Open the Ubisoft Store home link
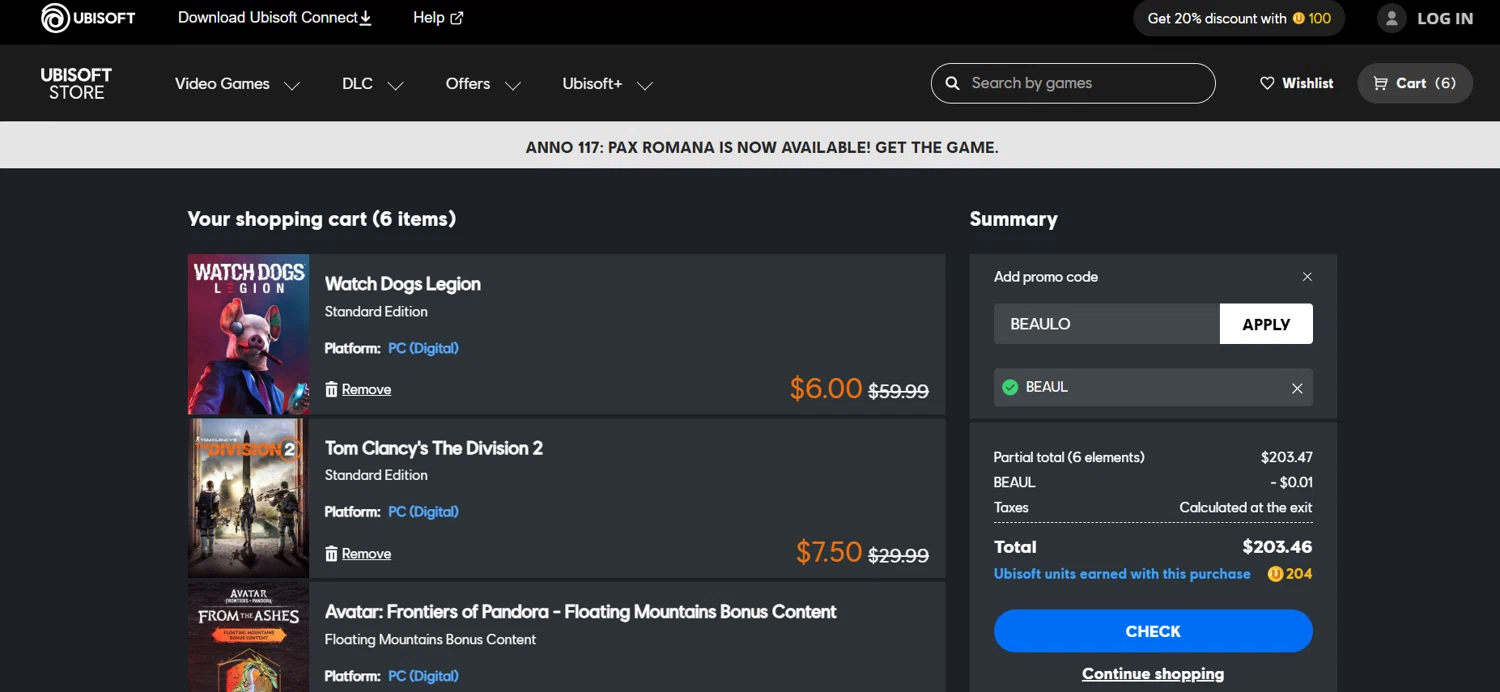Screen dimensions: 1500x692 pyautogui.click(x=76, y=84)
